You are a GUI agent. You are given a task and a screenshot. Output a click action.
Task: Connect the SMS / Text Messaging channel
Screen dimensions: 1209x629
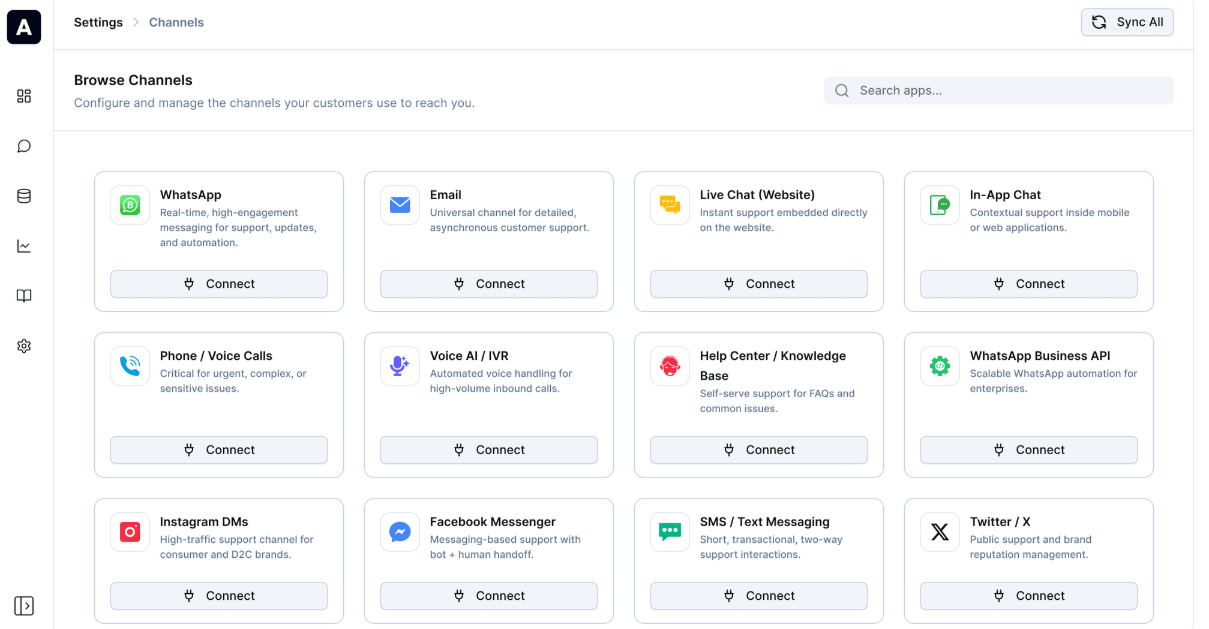tap(759, 596)
